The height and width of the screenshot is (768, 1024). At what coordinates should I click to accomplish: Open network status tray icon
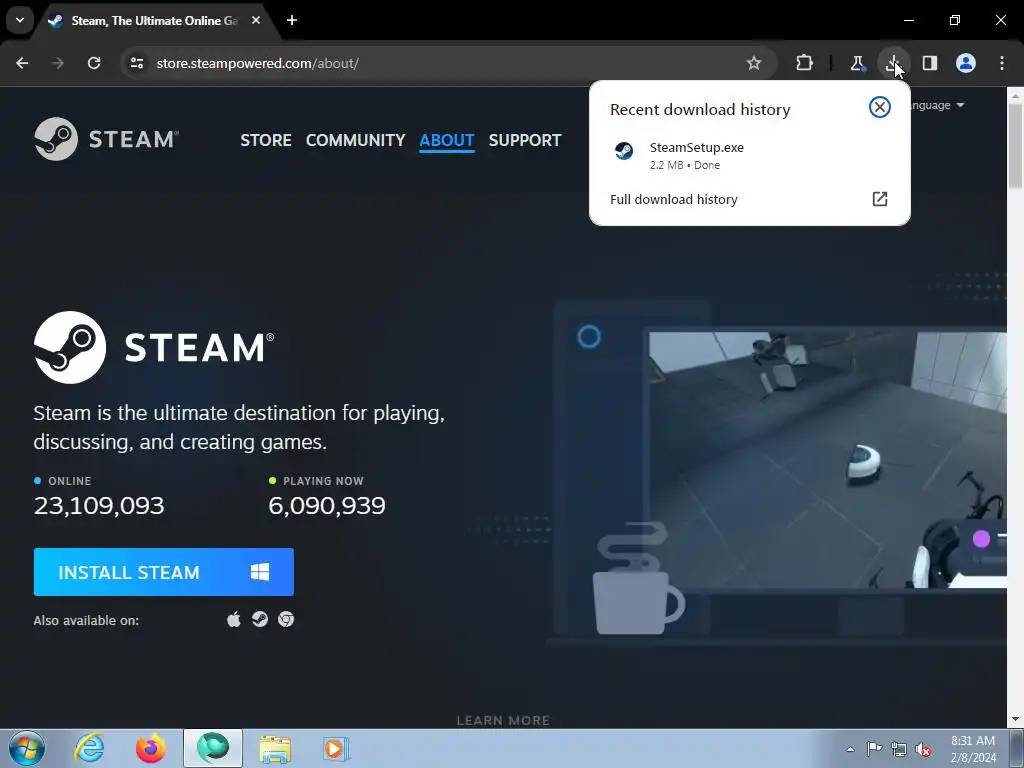click(899, 749)
